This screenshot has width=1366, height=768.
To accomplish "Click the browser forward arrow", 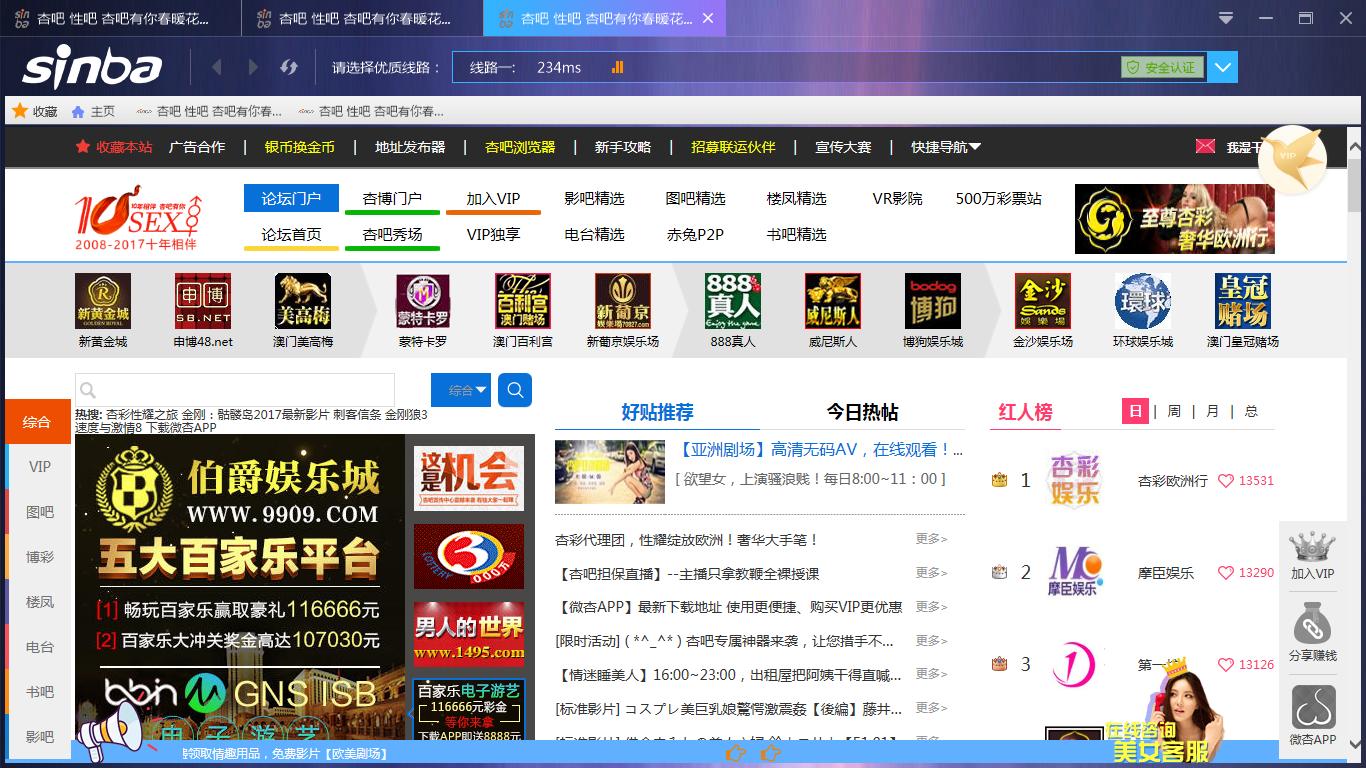I will [253, 67].
